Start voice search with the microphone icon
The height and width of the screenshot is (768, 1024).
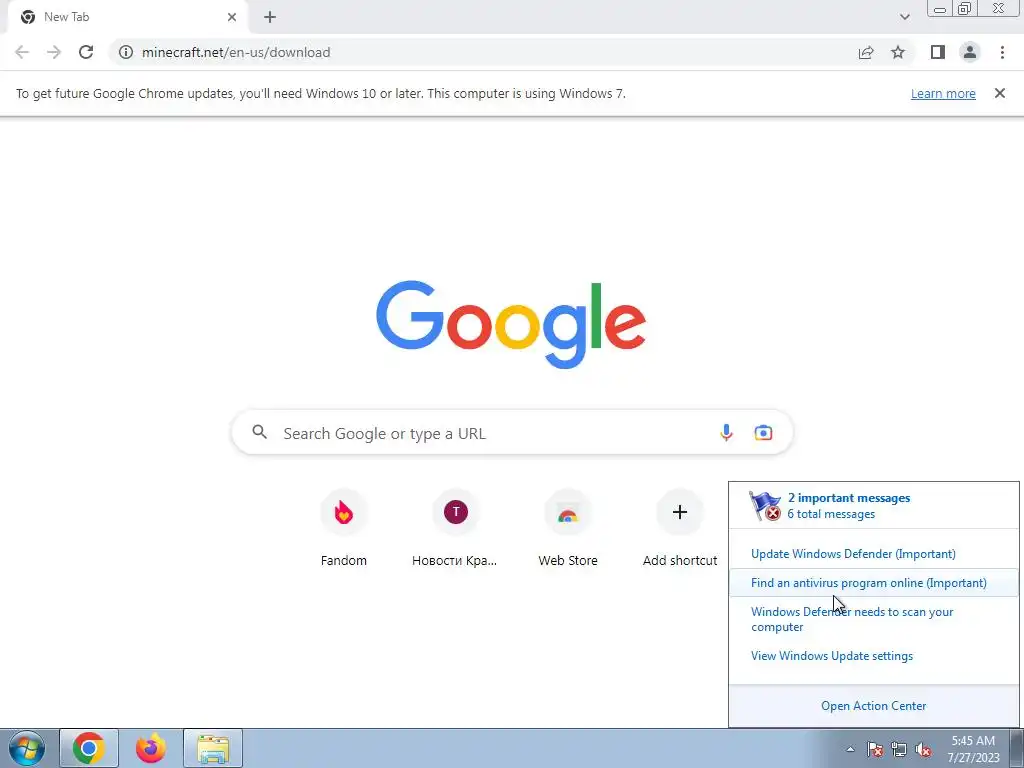tap(726, 432)
